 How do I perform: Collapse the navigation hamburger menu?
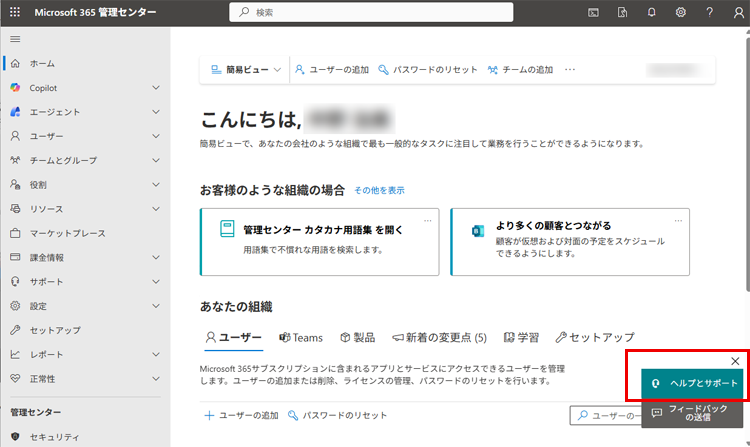15,39
